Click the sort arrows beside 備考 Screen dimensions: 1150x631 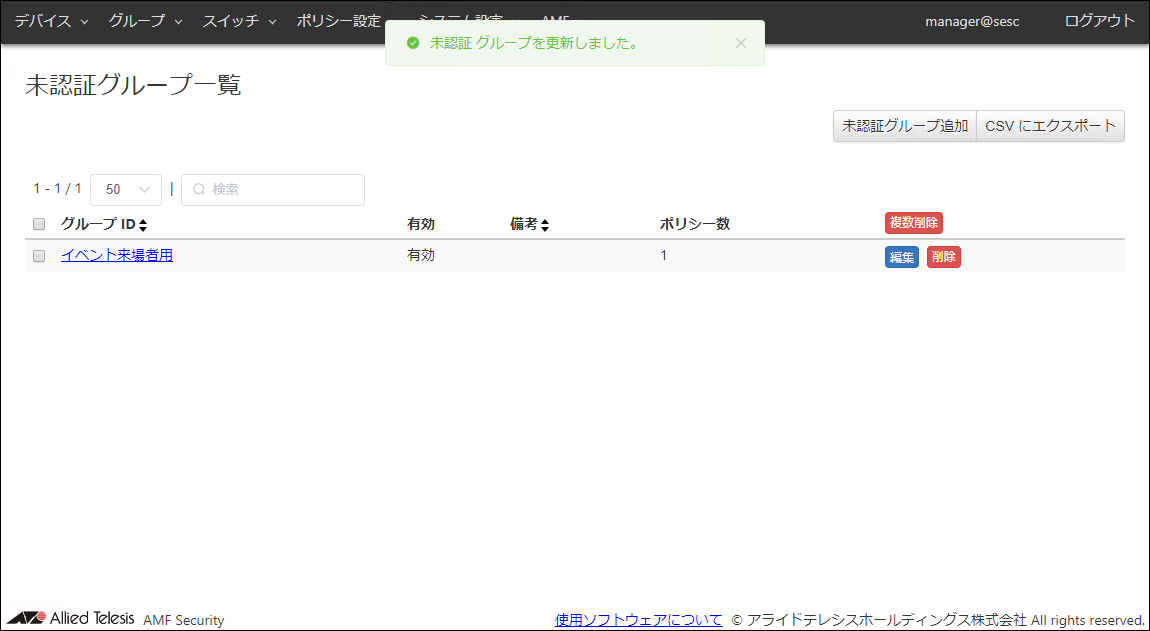(545, 225)
